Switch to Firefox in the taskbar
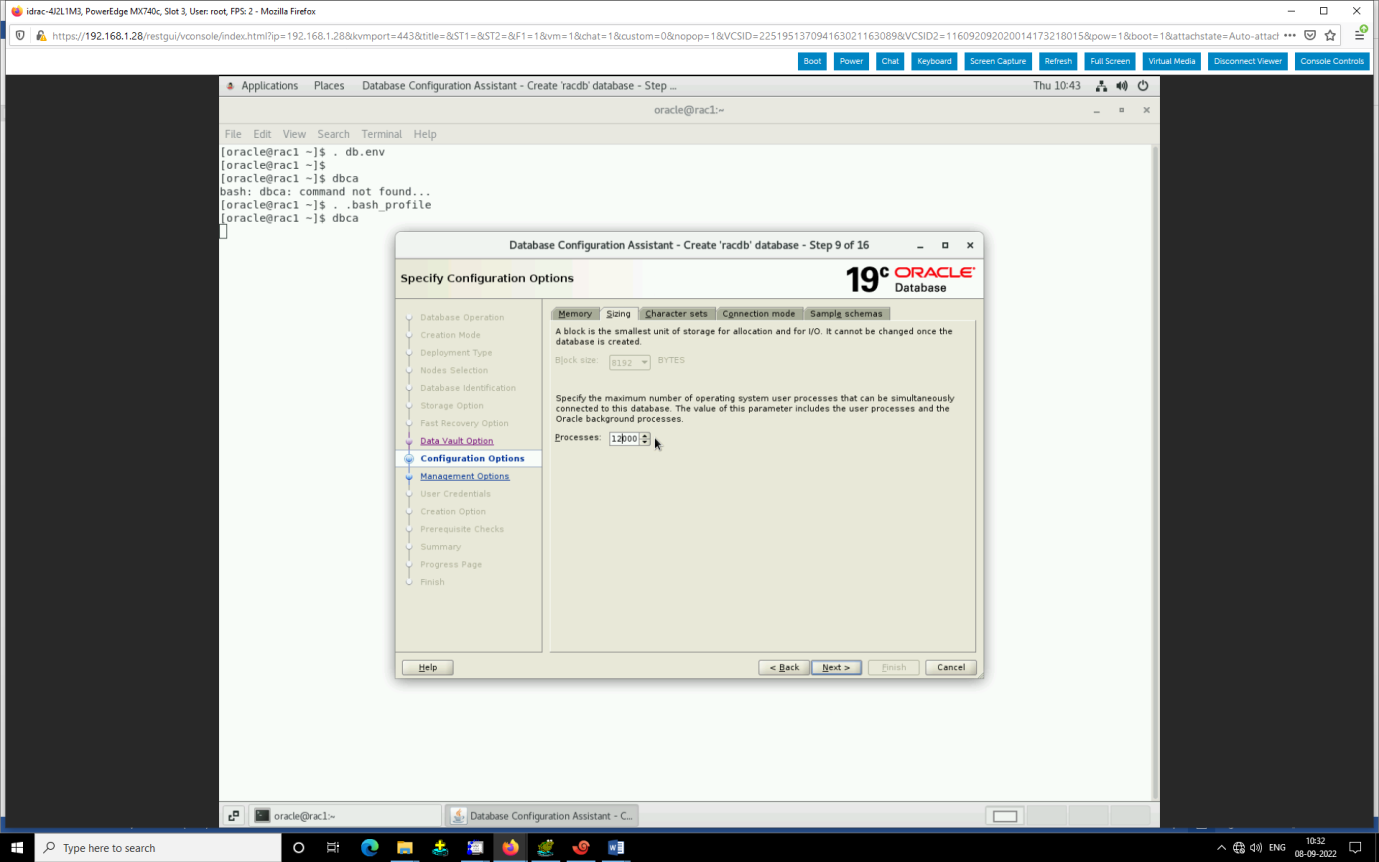Viewport: 1379px width, 862px height. click(510, 847)
